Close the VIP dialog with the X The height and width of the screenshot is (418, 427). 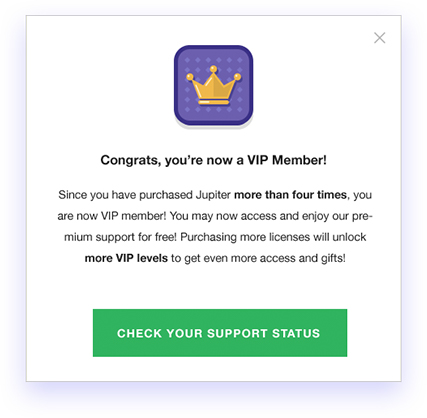click(379, 38)
